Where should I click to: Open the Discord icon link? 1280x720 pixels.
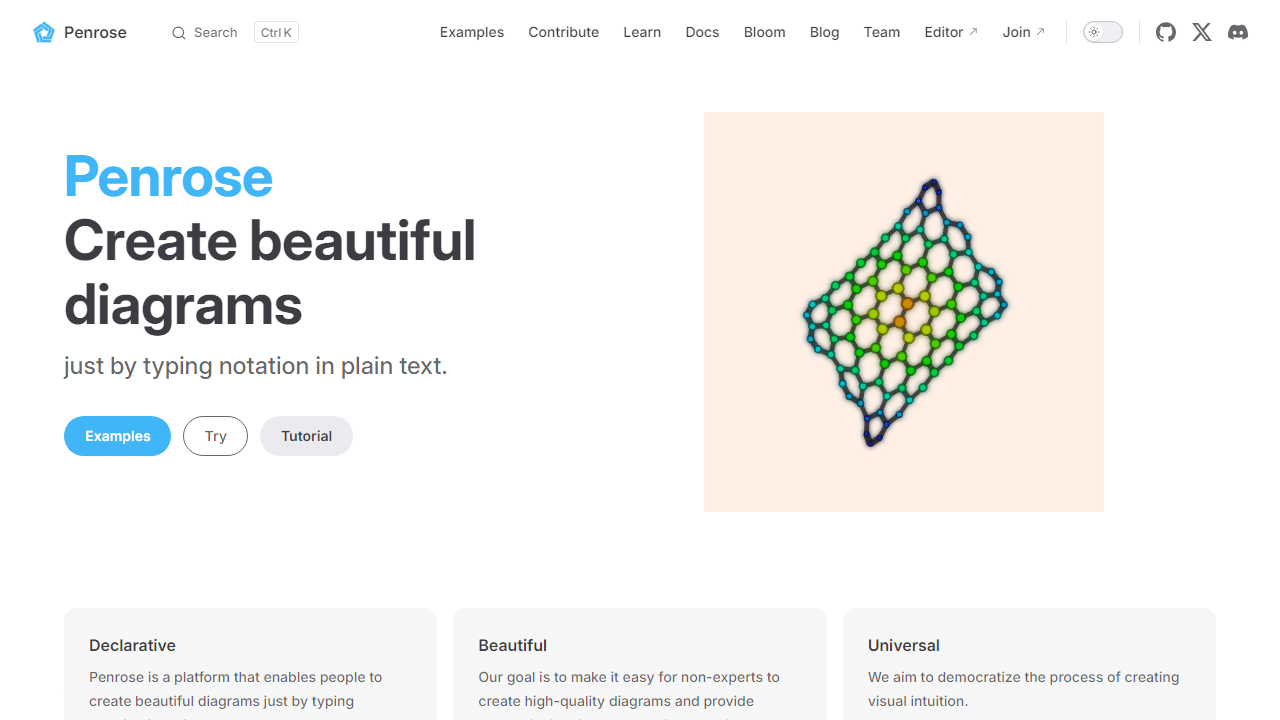[1238, 32]
